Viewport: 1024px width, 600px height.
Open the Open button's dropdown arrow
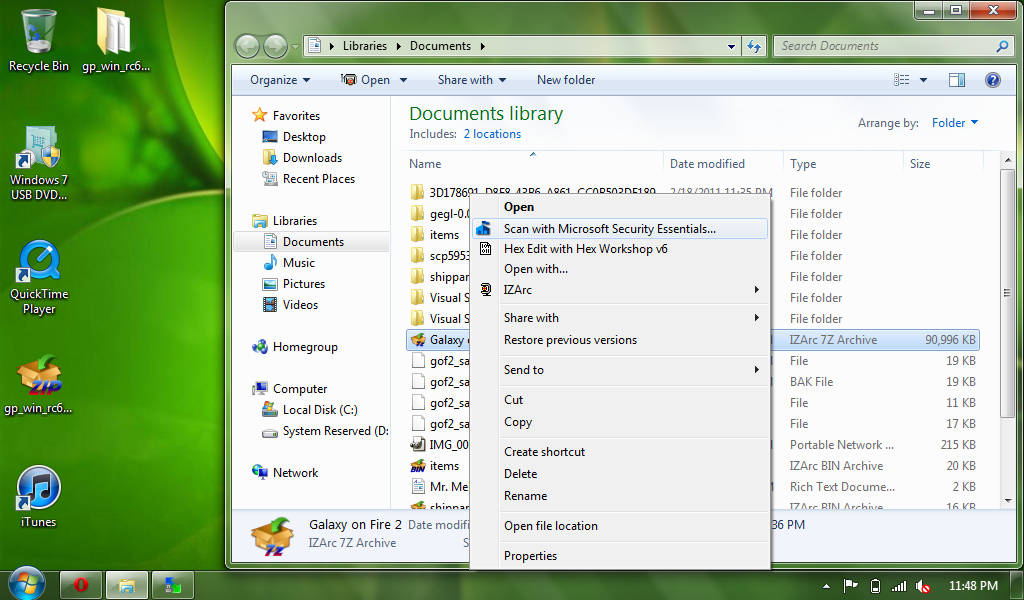pos(404,80)
